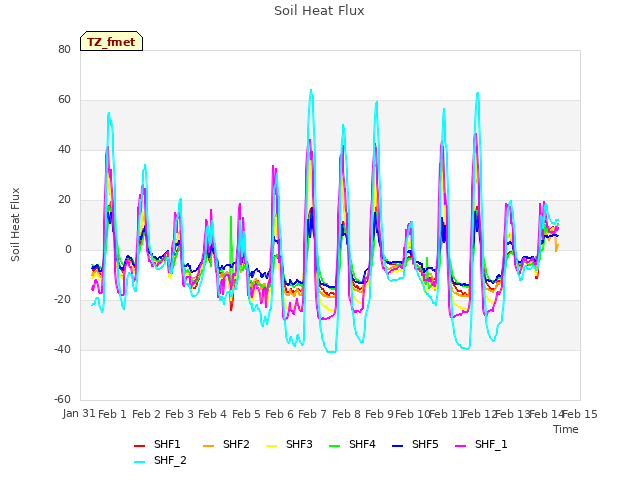Image resolution: width=640 pixels, height=480 pixels.
Task: Click the 0 y-axis value
Action: (x=68, y=249)
